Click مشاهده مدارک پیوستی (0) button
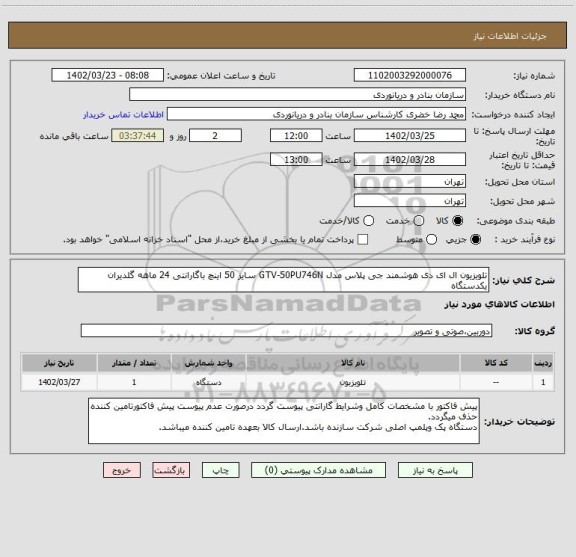The width and height of the screenshot is (576, 557). pos(318,470)
